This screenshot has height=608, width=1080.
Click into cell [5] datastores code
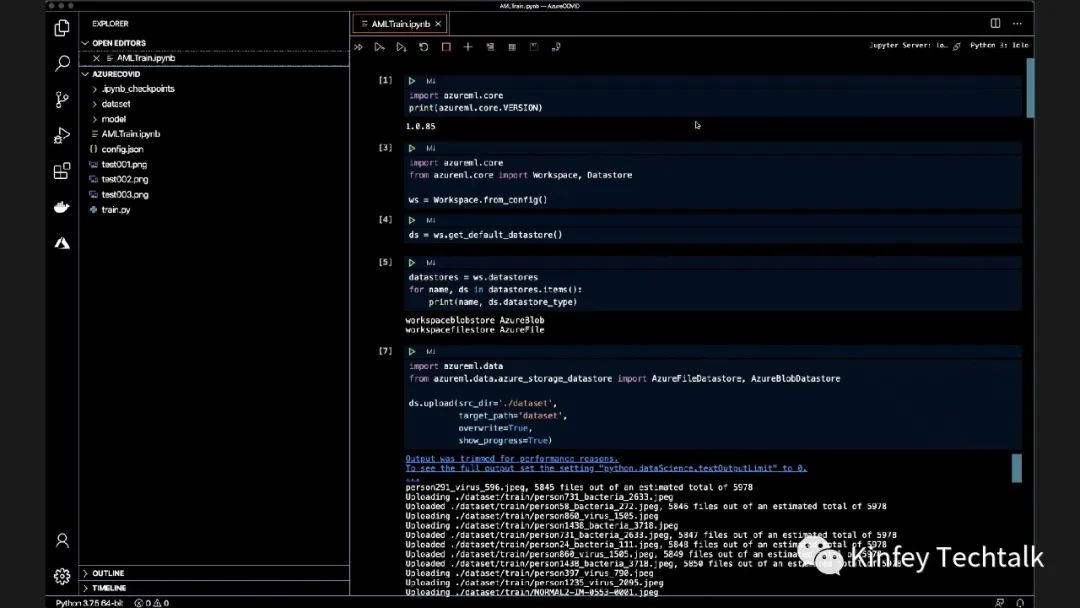(712, 289)
